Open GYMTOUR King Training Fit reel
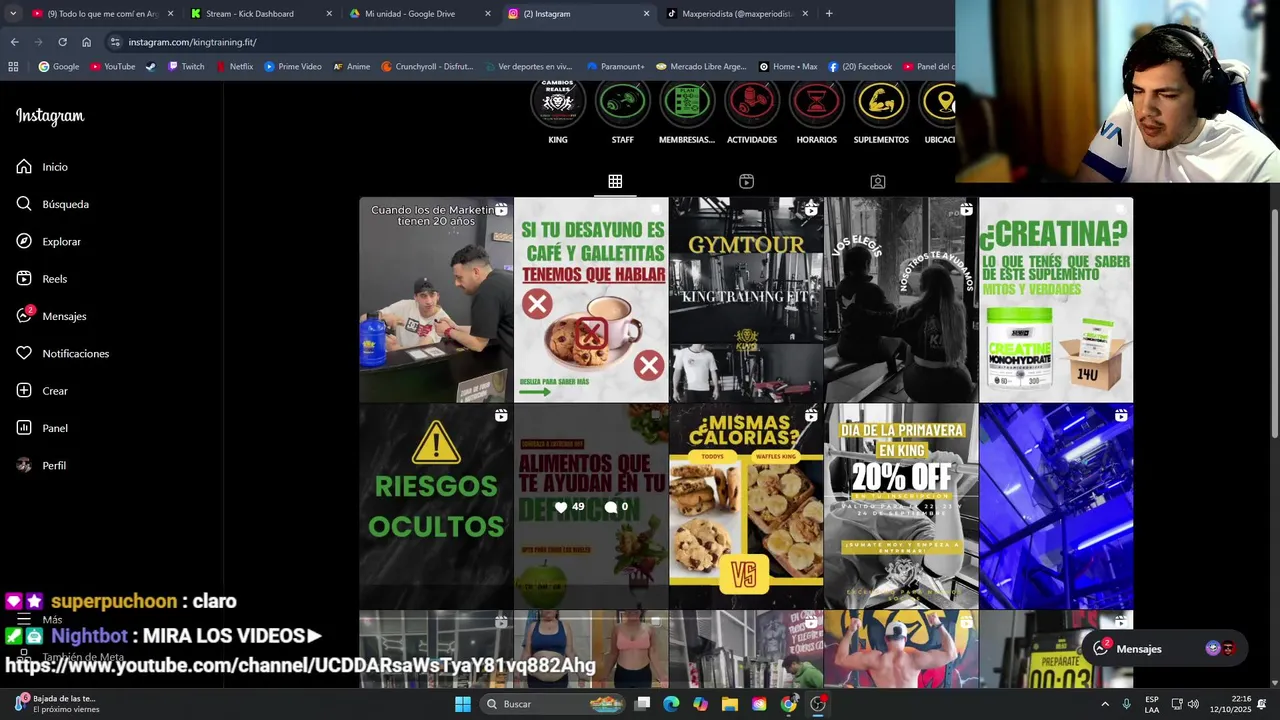 click(746, 299)
